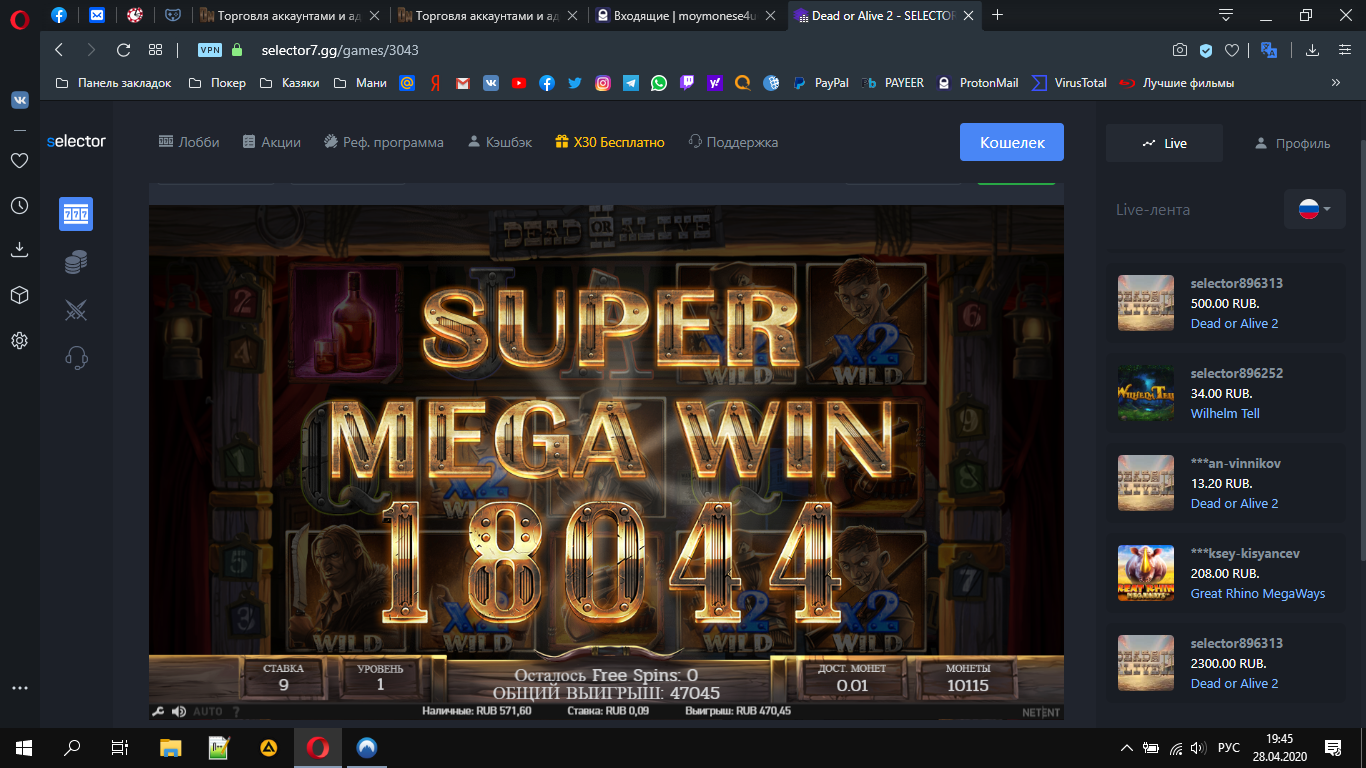
Task: Open PayPal bookmark
Action: [821, 83]
